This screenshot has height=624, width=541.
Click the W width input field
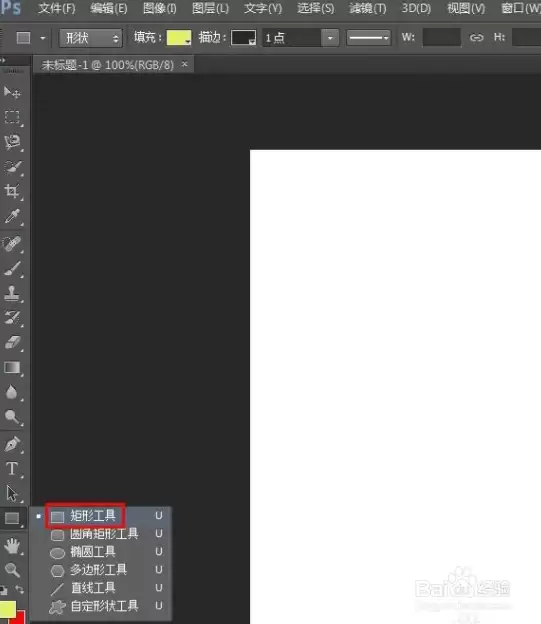(441, 38)
